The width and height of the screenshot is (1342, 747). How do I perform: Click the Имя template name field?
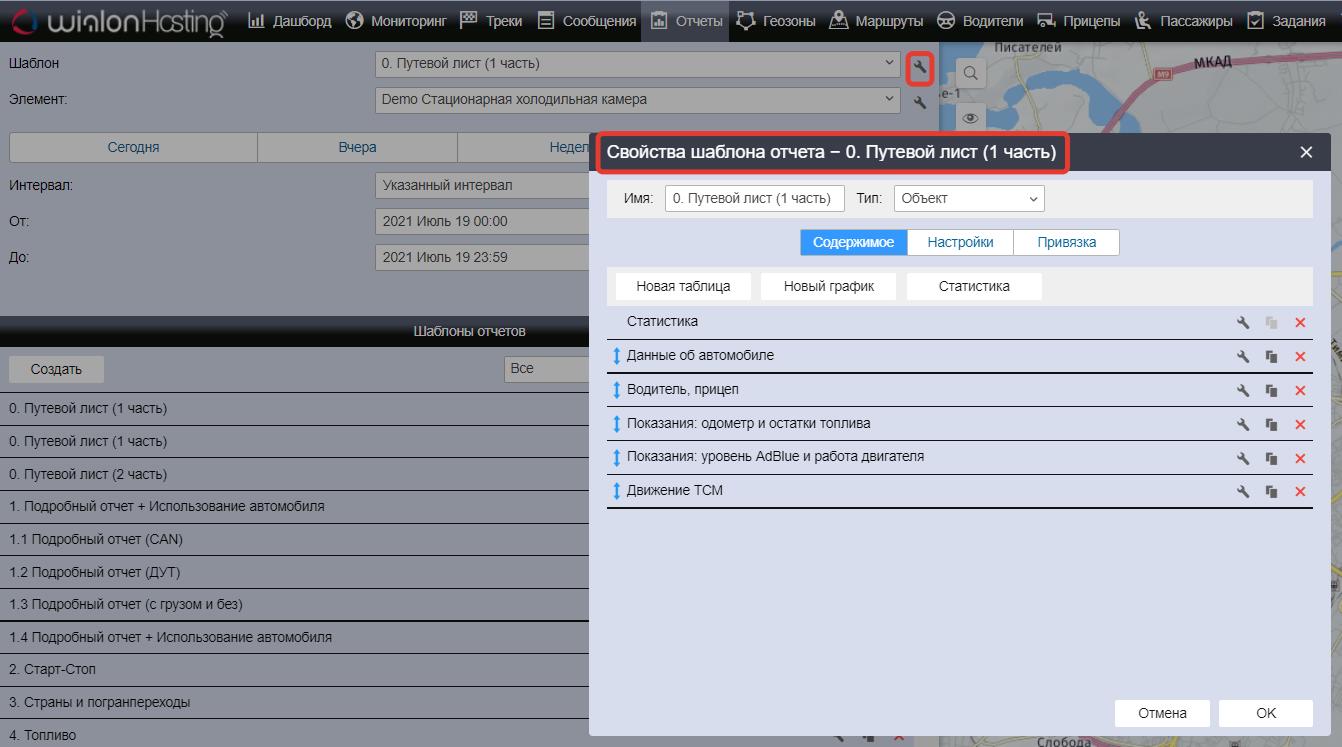[754, 198]
